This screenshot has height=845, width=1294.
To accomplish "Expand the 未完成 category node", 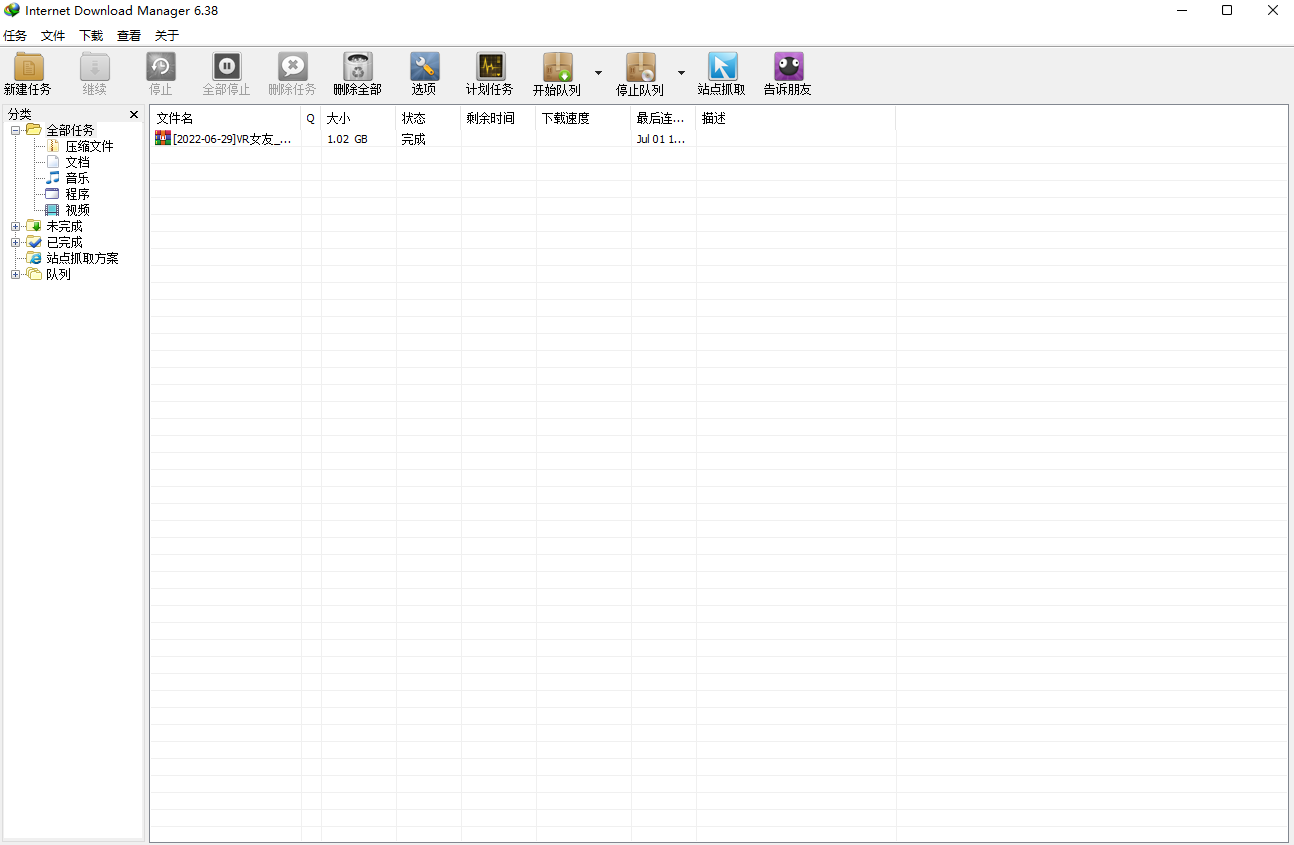I will 16,226.
